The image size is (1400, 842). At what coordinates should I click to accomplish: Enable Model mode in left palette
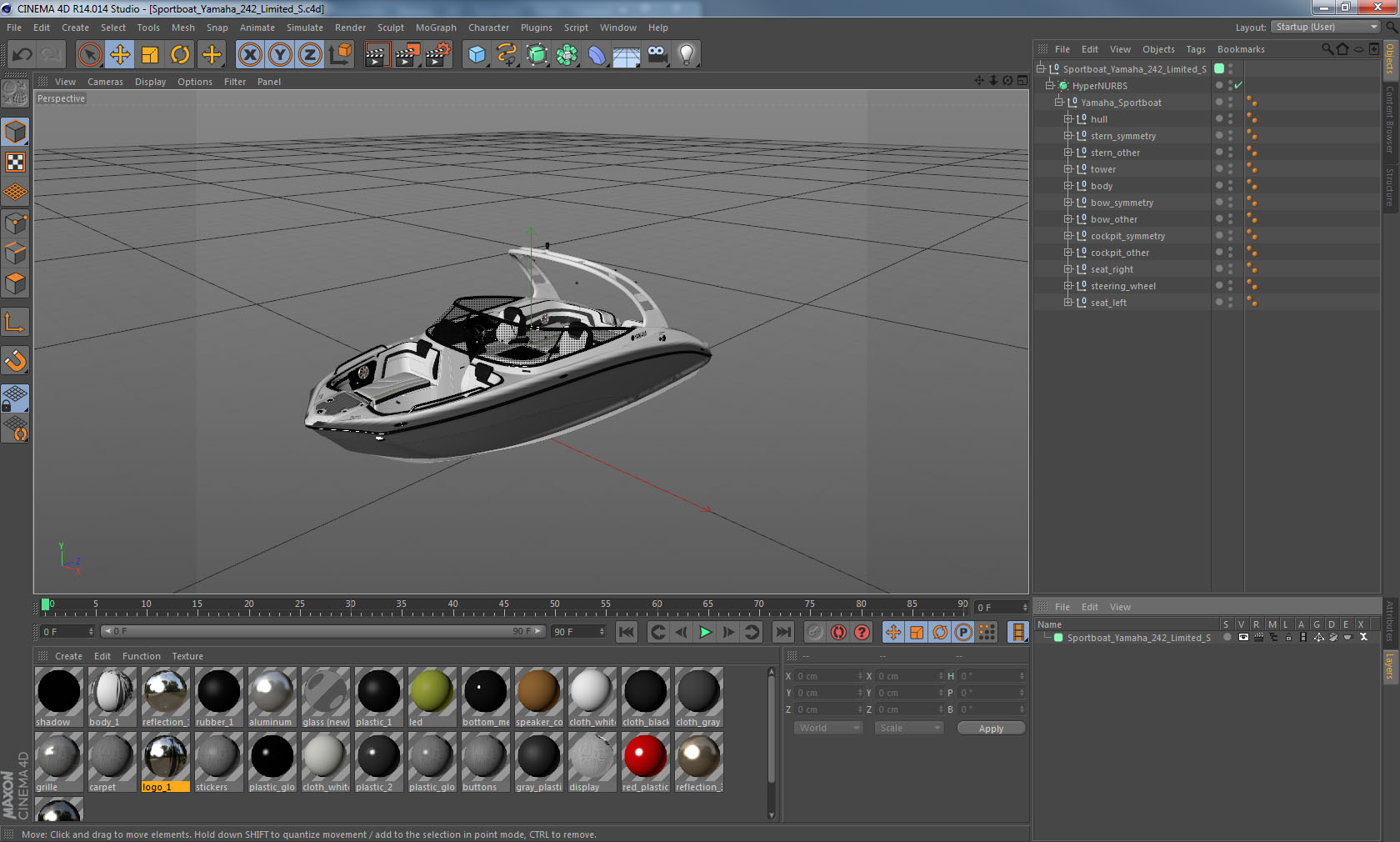pos(15,132)
